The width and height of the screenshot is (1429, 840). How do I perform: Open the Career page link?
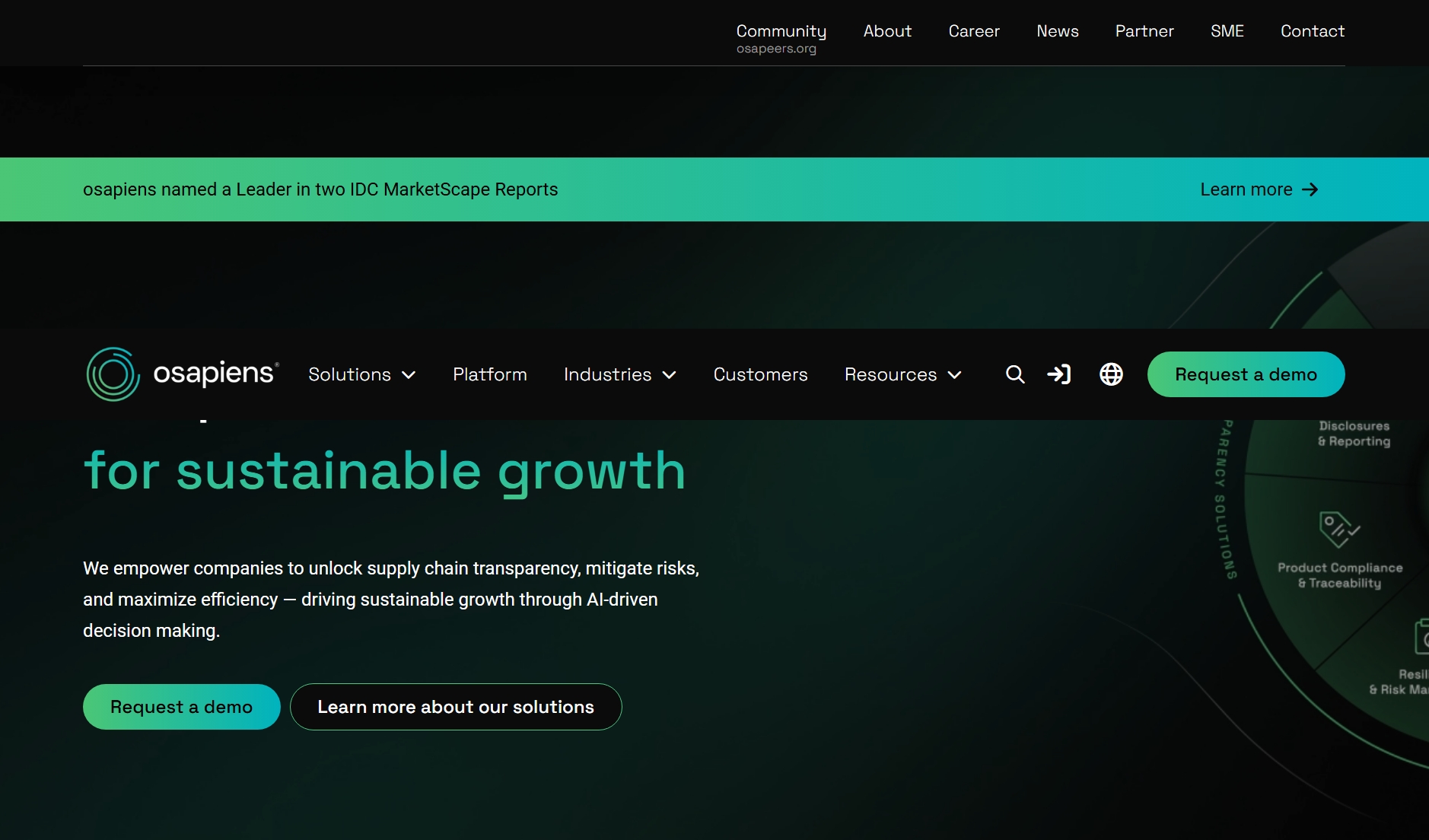point(974,31)
